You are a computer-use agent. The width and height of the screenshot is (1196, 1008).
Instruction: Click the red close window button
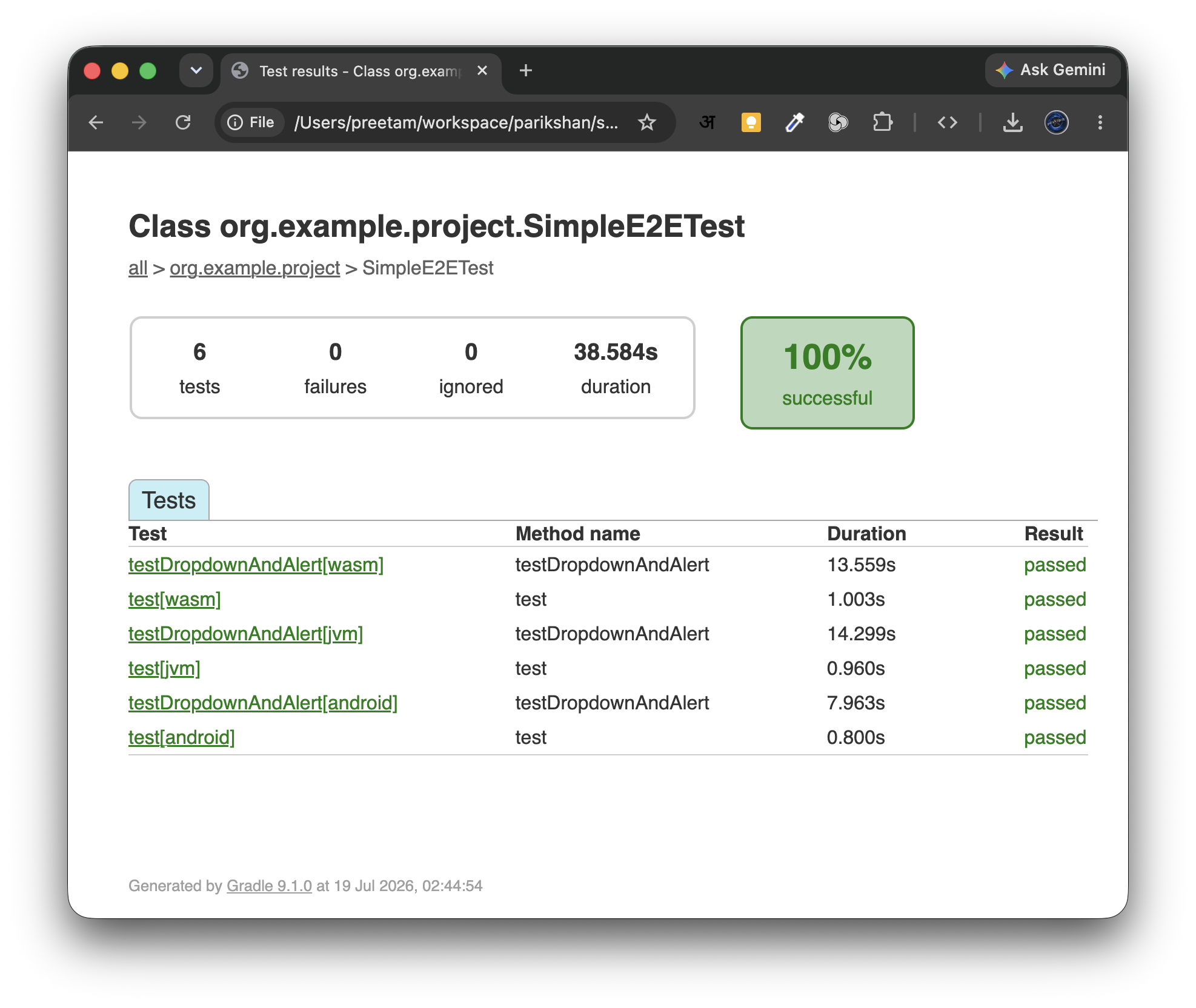pyautogui.click(x=92, y=71)
